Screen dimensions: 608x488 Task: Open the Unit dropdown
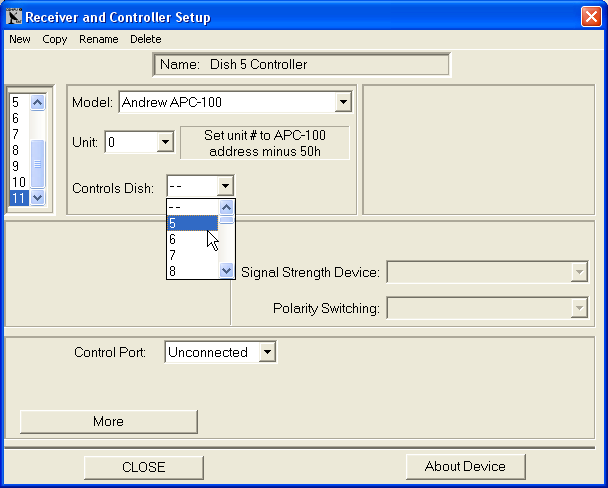(165, 143)
